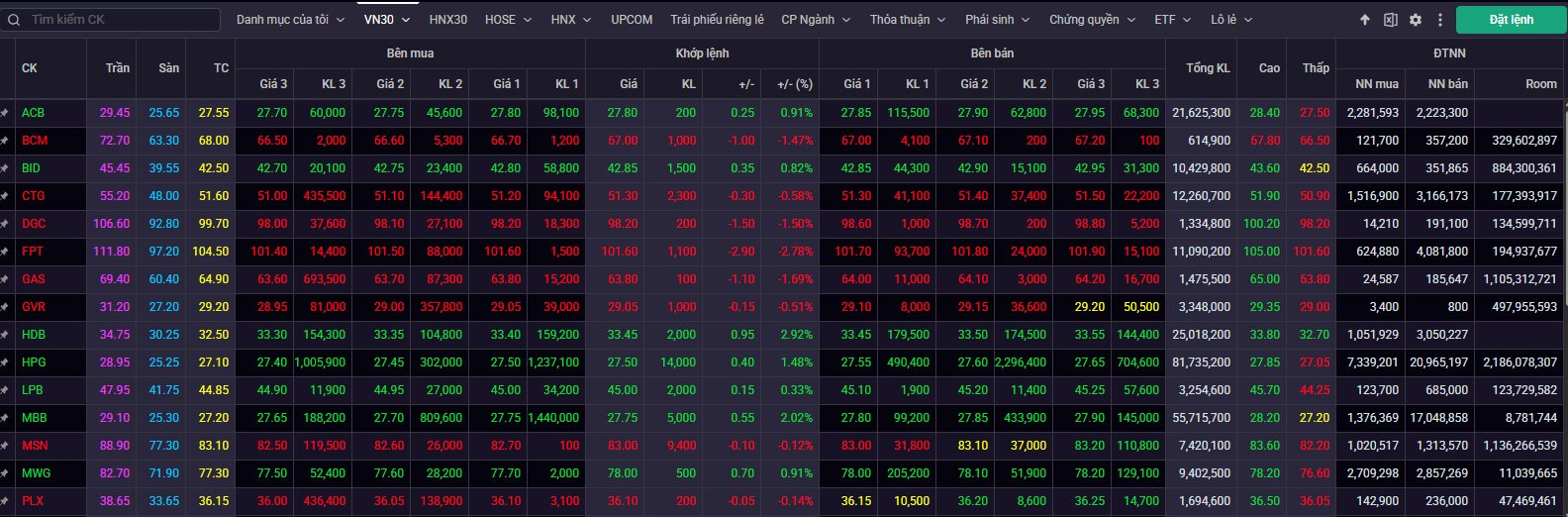
Task: Open the three-dot more options menu
Action: [x=1440, y=20]
